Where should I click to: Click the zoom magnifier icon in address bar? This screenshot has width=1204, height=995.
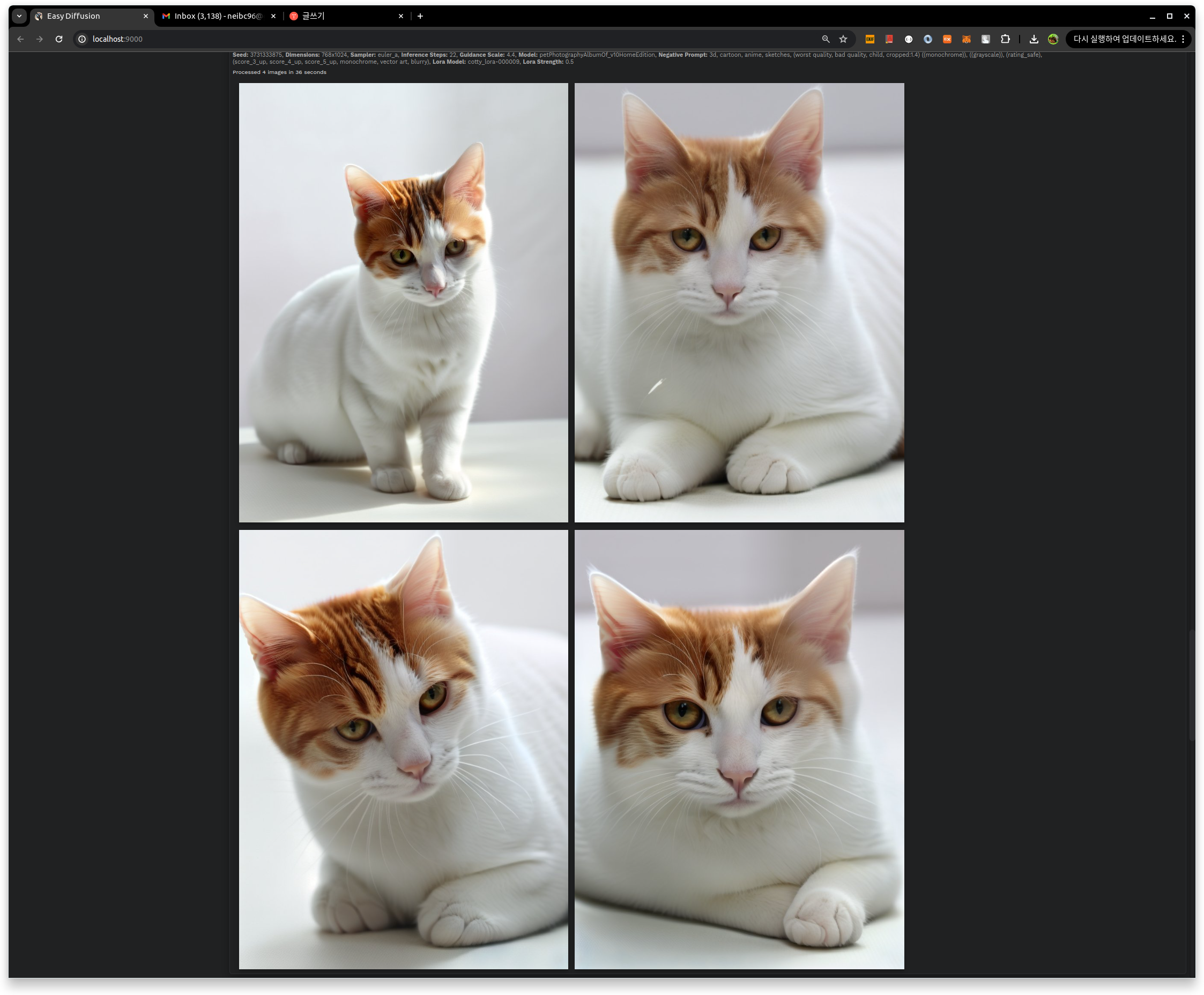tap(825, 39)
